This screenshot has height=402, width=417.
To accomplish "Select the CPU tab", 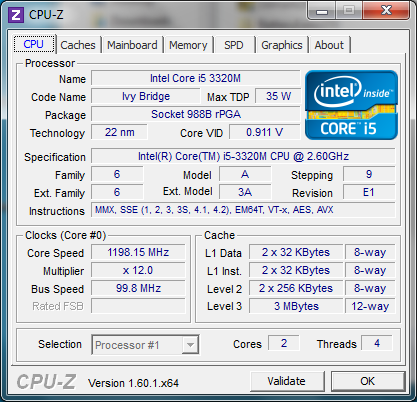I will 34,44.
